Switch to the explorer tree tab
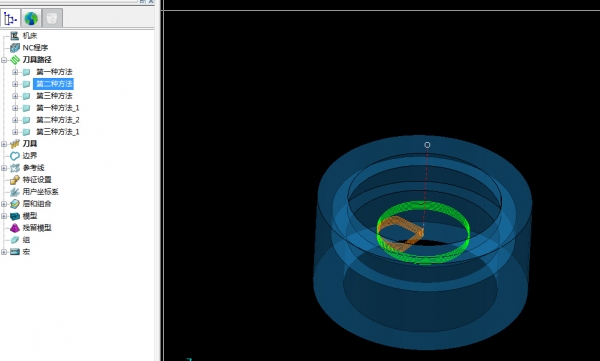Viewport: 600px width, 361px height. point(10,18)
